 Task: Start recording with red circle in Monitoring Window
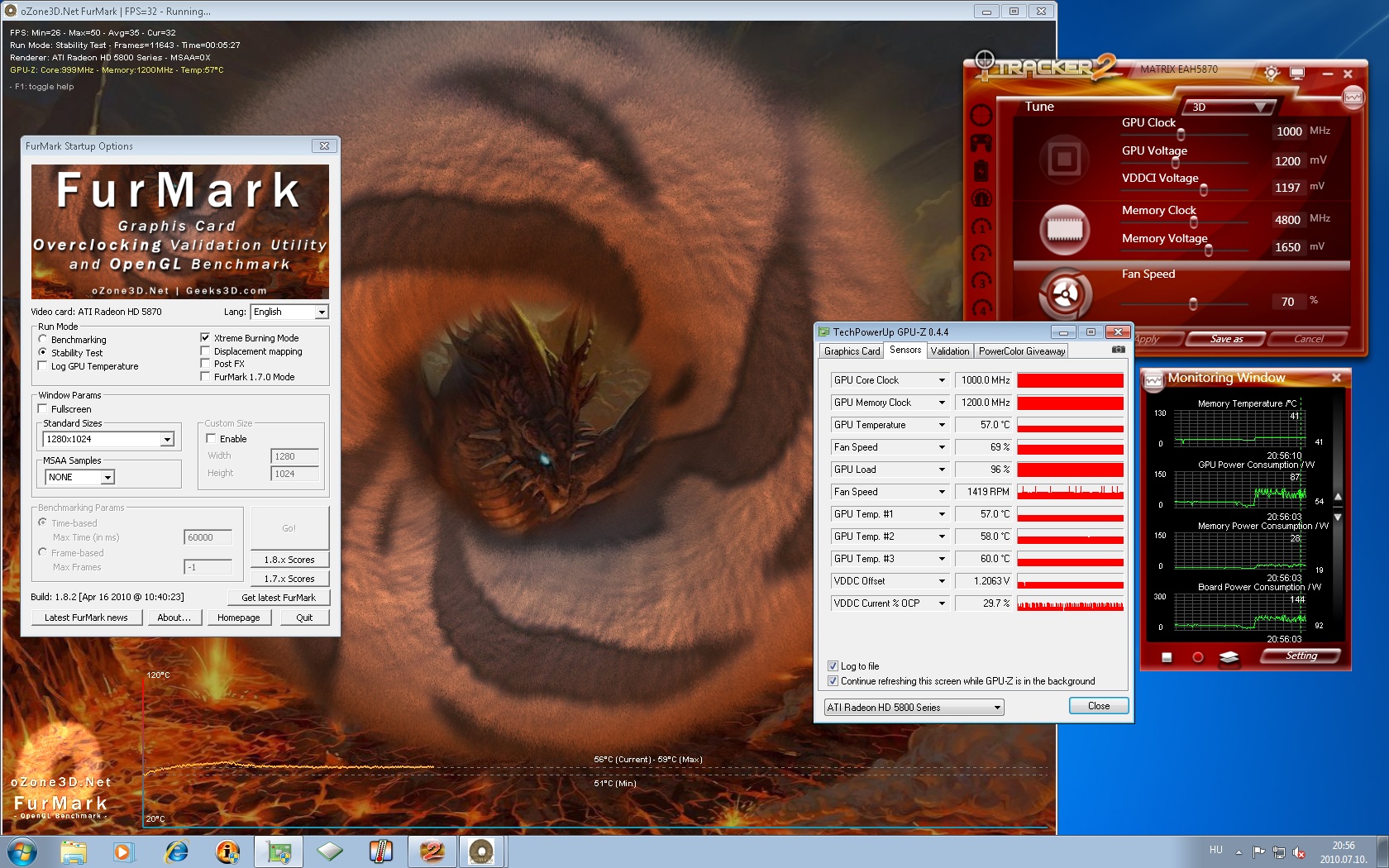click(x=1197, y=657)
